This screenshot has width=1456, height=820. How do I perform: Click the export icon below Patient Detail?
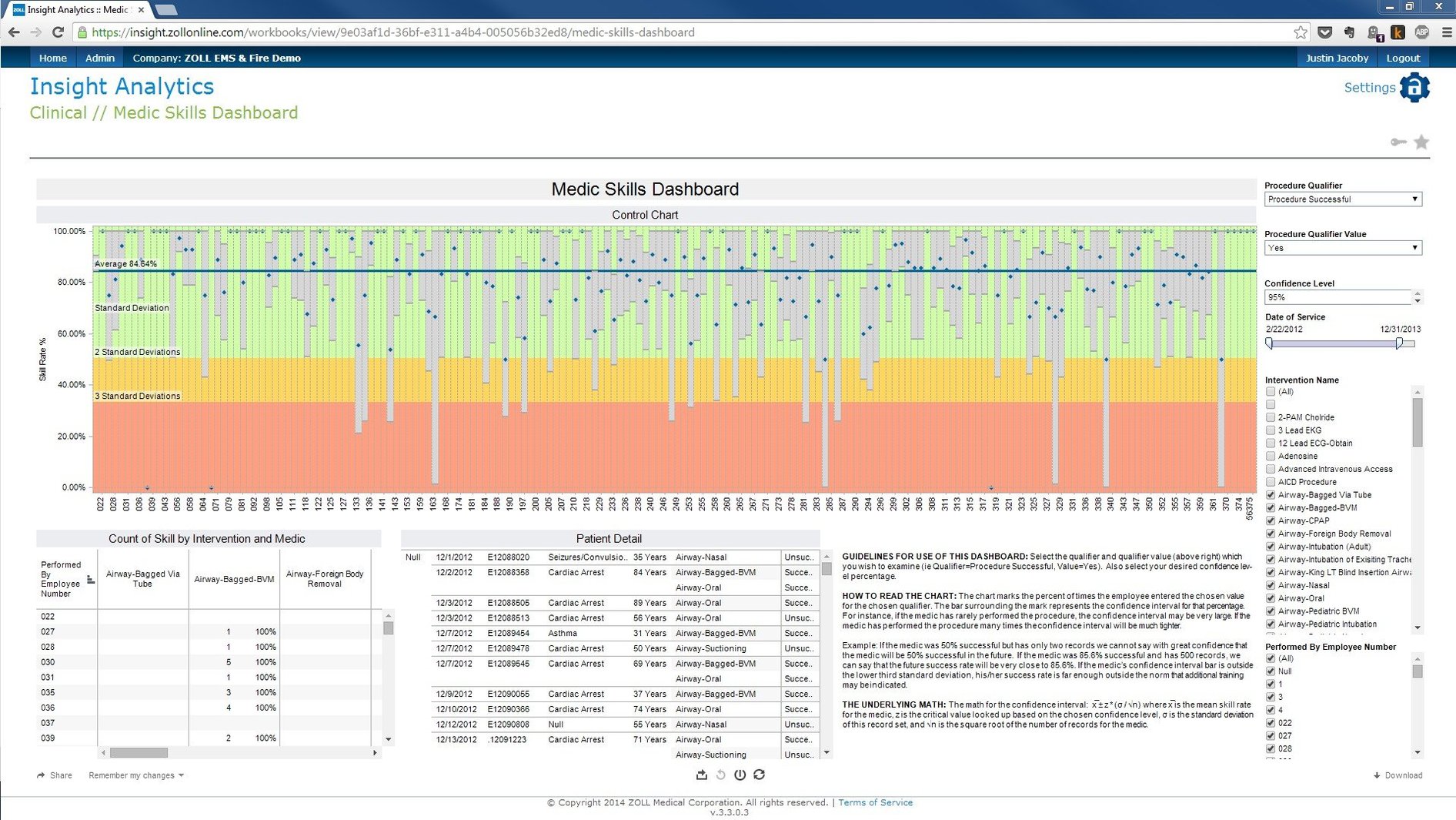click(x=701, y=775)
